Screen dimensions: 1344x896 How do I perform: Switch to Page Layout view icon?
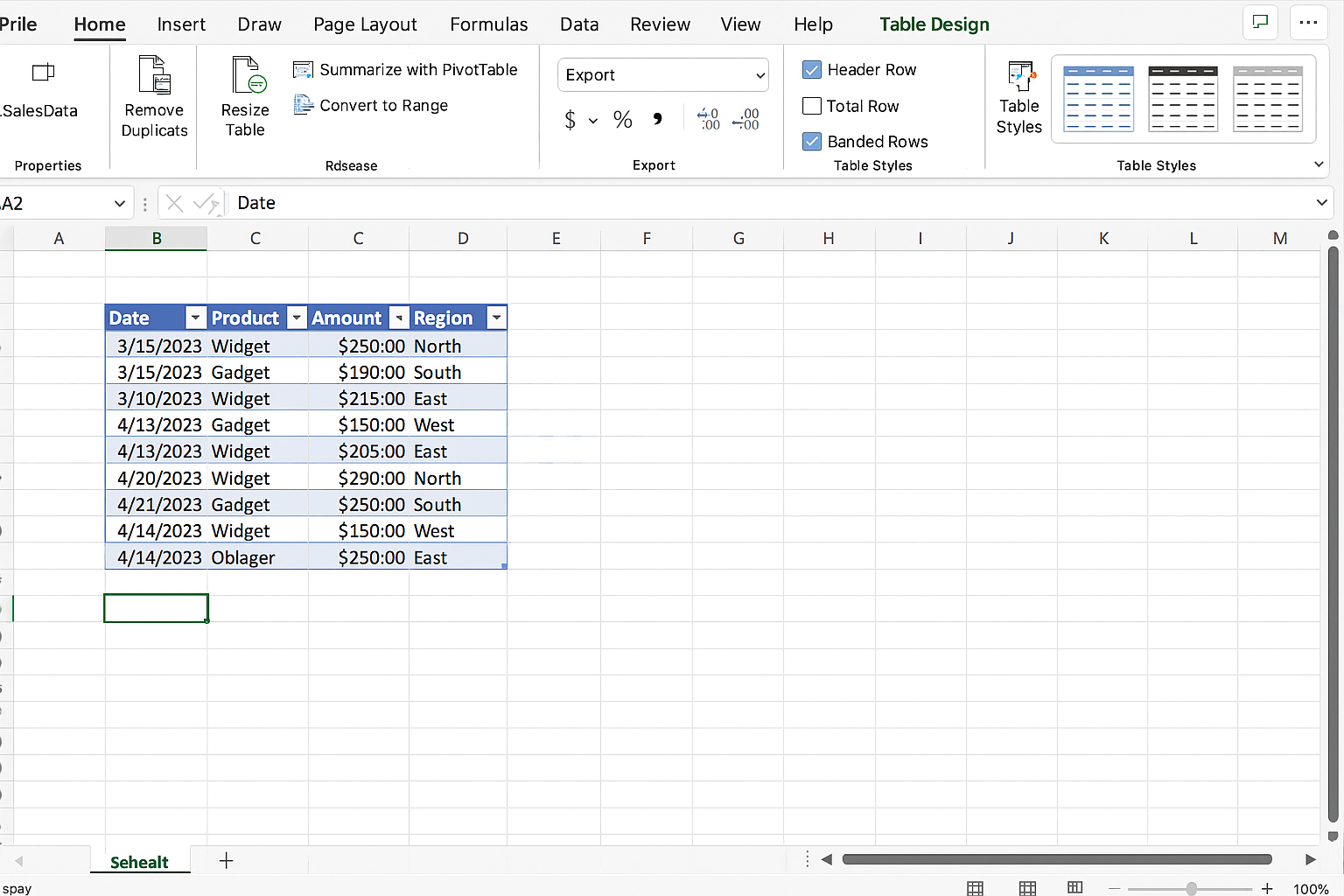pos(1028,888)
